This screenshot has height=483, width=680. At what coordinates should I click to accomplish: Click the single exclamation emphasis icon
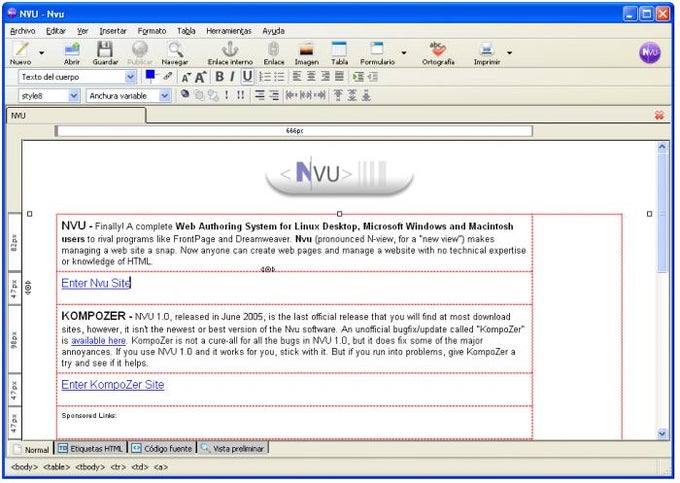[226, 95]
